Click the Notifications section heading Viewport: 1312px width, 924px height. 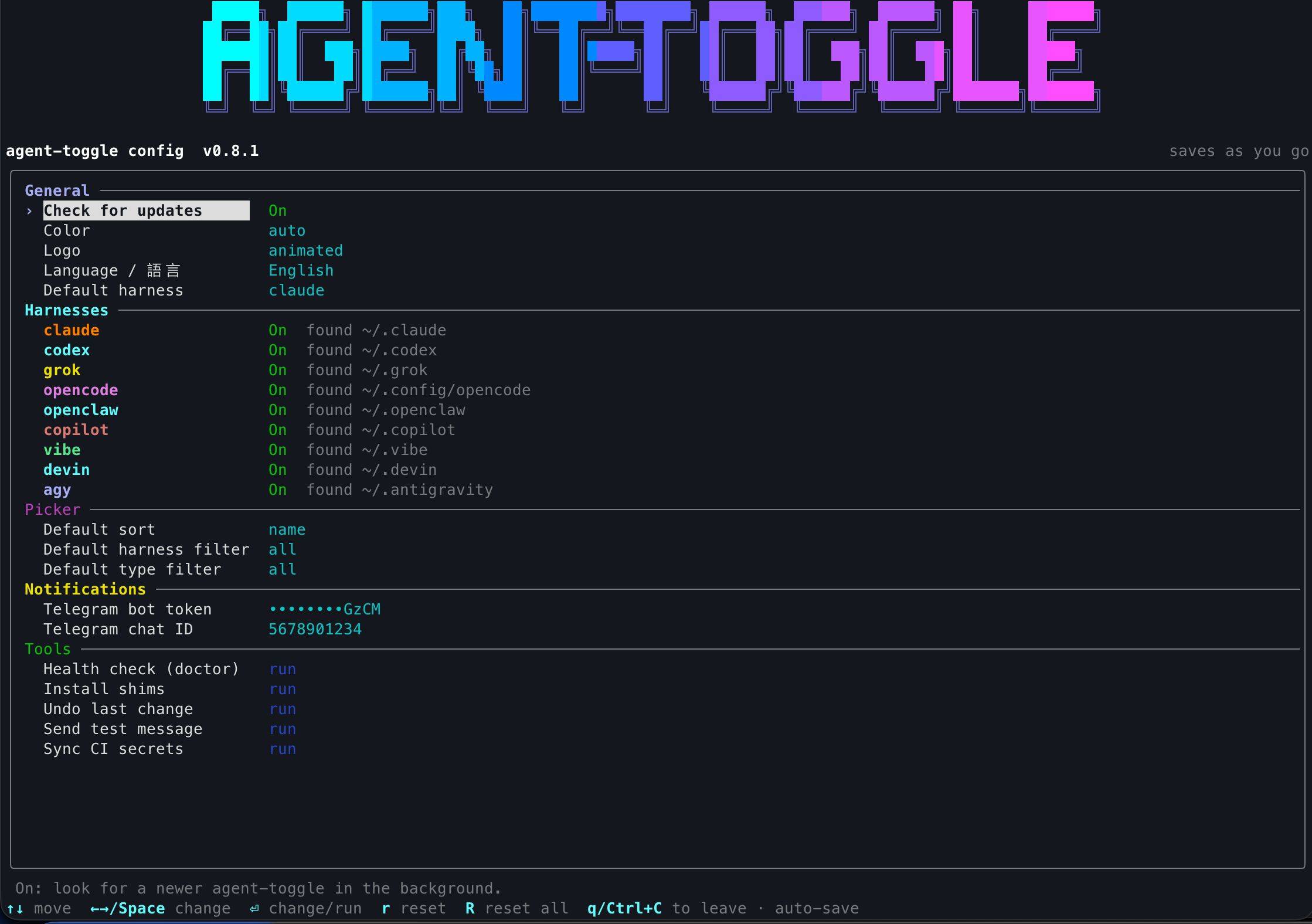[85, 589]
